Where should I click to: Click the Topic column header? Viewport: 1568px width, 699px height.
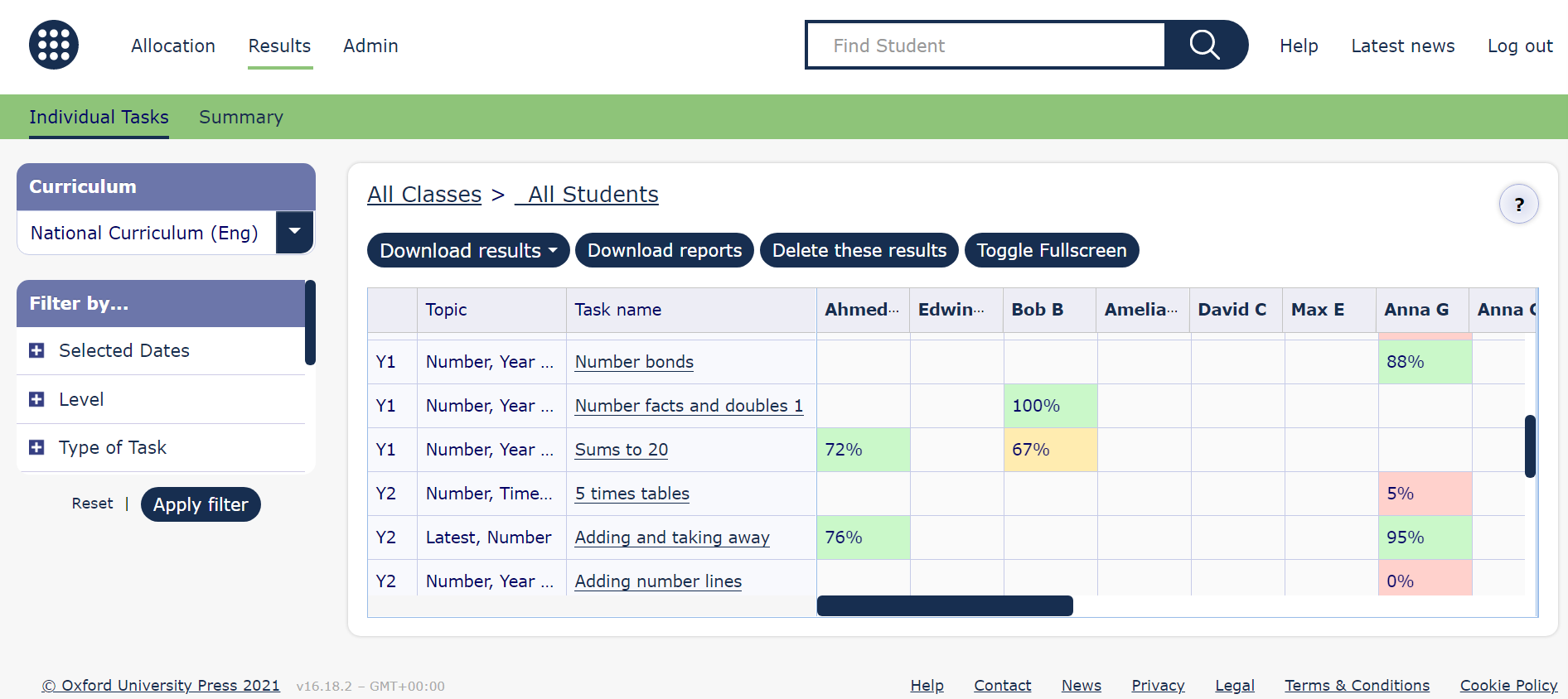491,310
